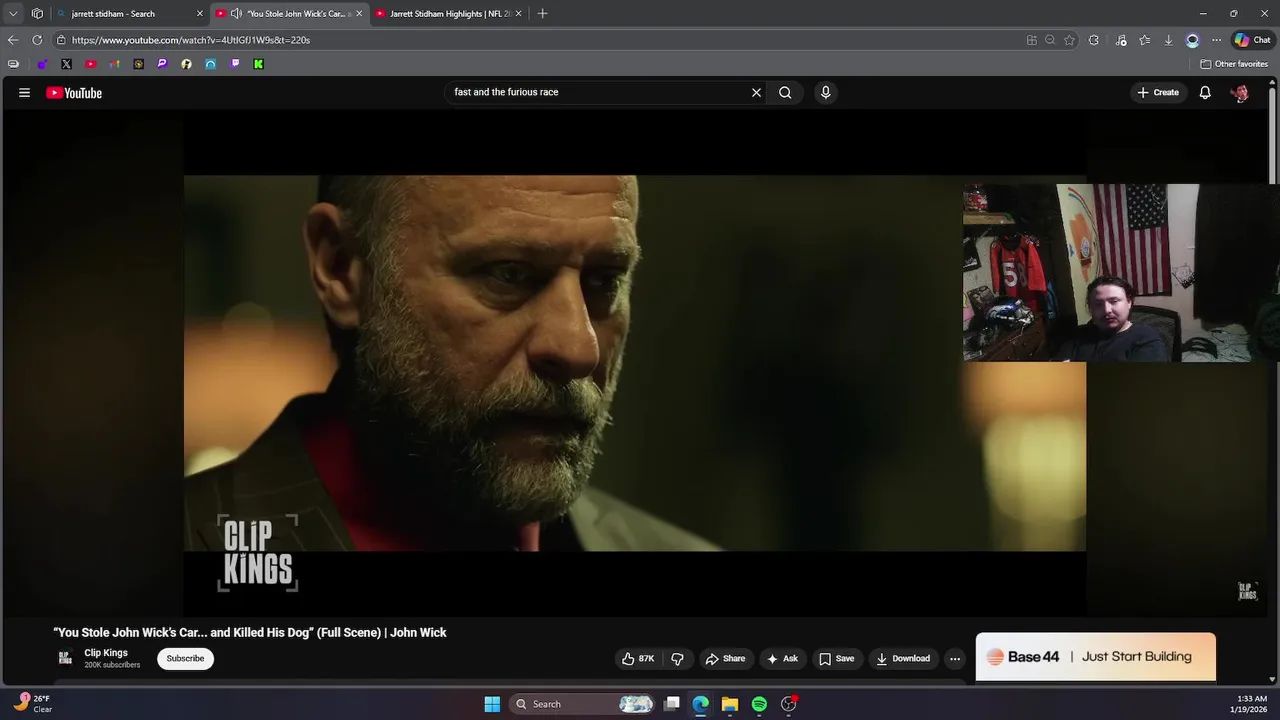1280x720 pixels.
Task: Like the video with 87K thumbs-up
Action: click(x=638, y=658)
